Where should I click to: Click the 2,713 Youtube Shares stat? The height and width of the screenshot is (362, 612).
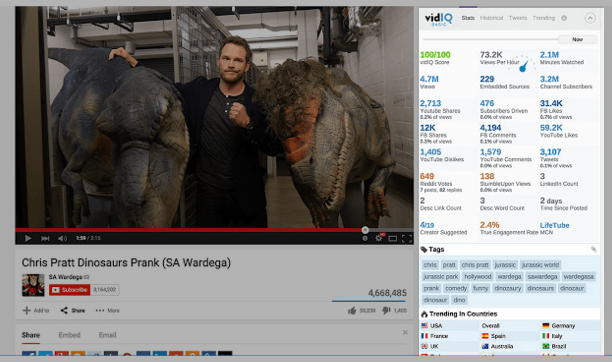point(440,110)
